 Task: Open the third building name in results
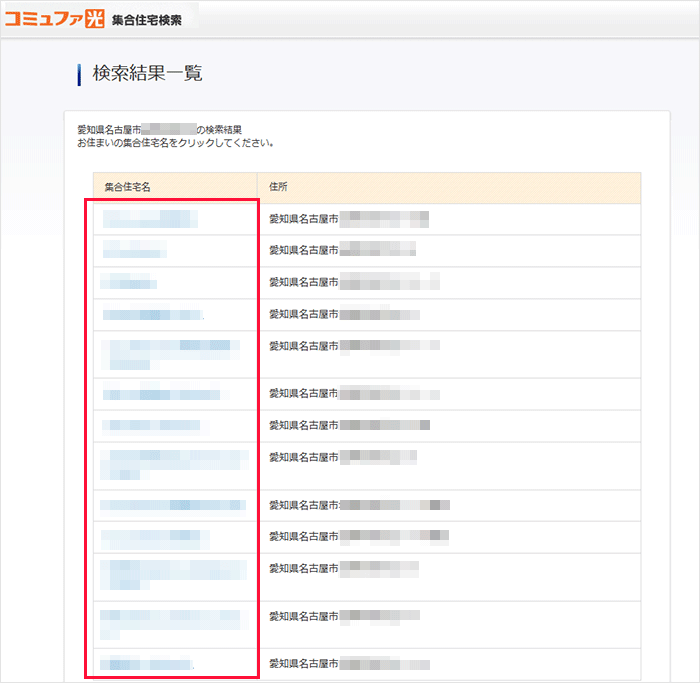click(x=130, y=283)
